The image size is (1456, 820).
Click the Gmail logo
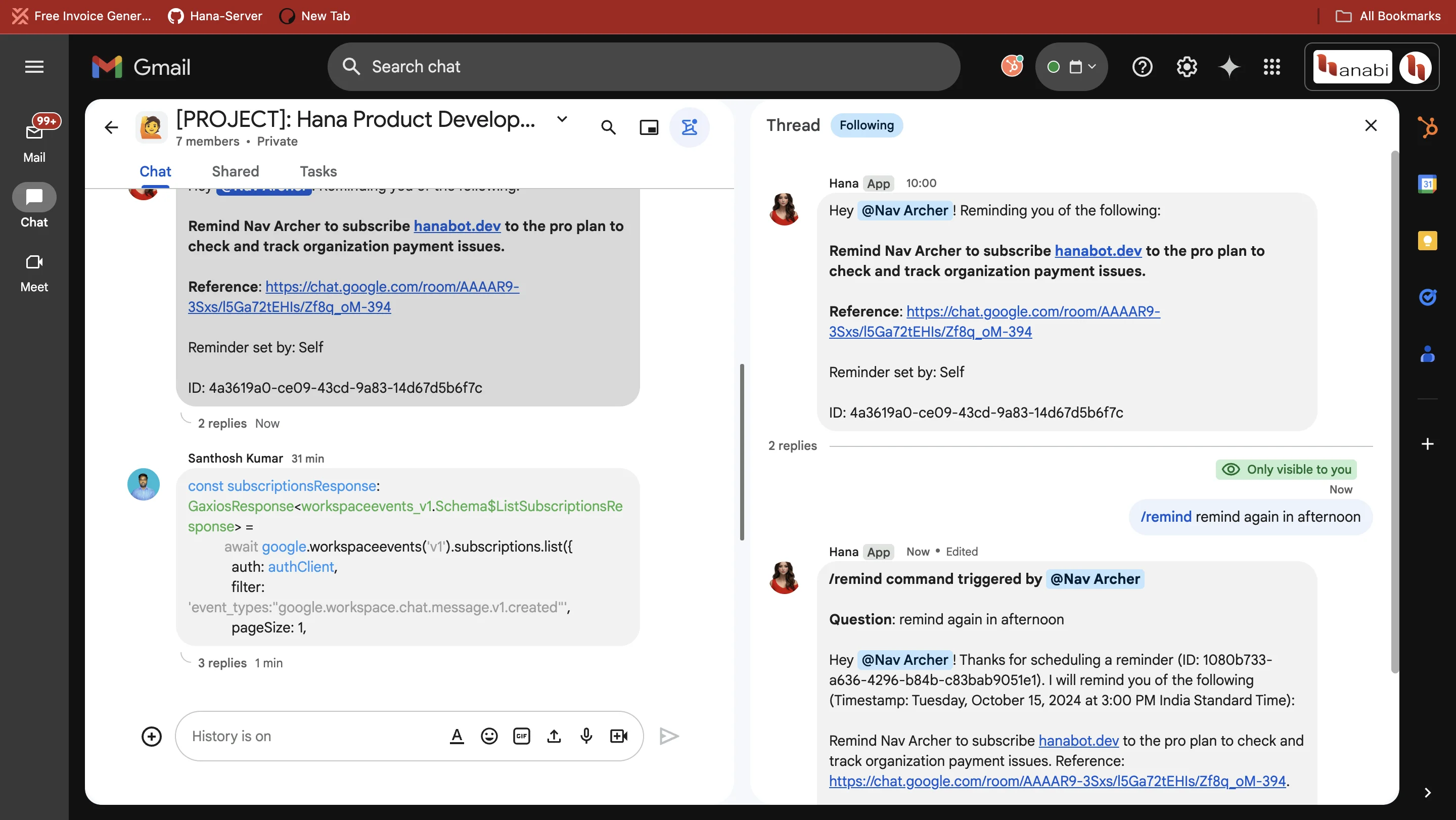click(x=142, y=67)
